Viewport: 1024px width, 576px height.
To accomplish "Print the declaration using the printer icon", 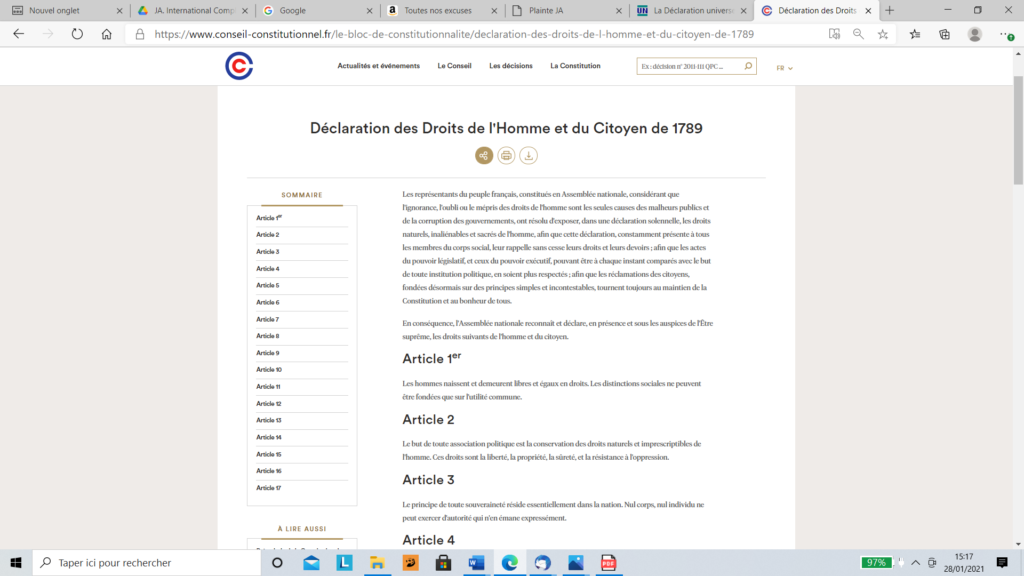I will pyautogui.click(x=506, y=155).
